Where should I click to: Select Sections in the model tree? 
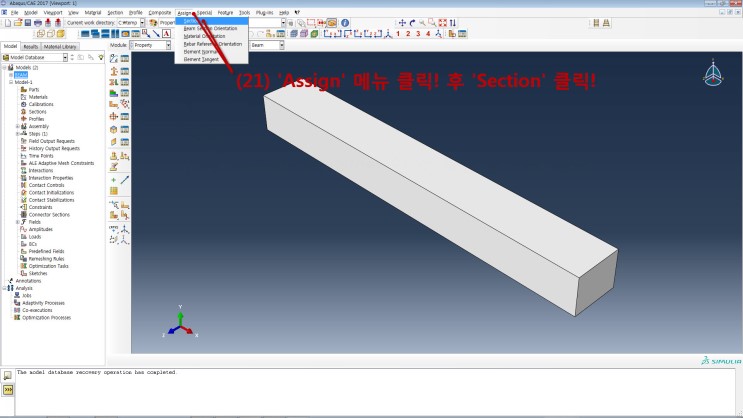tap(37, 112)
